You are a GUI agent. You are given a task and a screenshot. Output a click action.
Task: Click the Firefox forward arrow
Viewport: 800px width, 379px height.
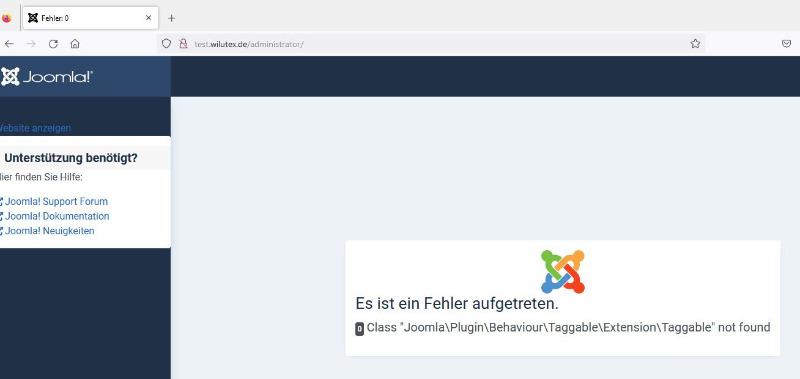(31, 44)
